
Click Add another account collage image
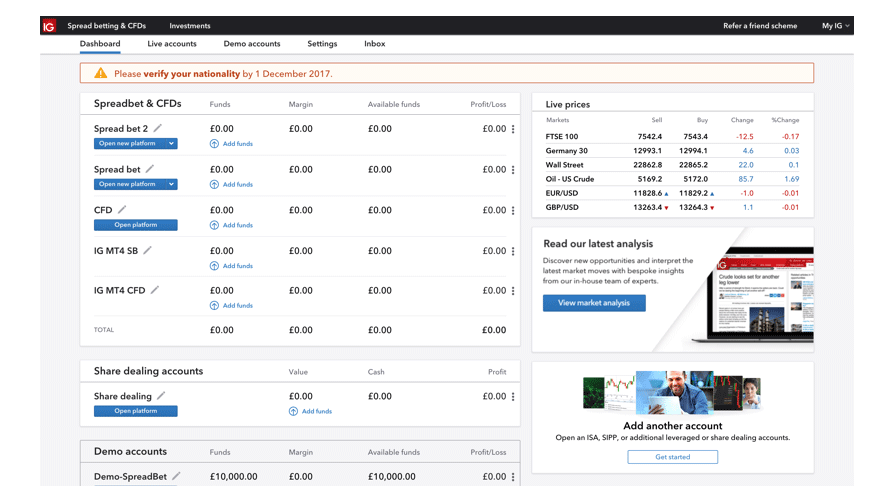tap(673, 393)
